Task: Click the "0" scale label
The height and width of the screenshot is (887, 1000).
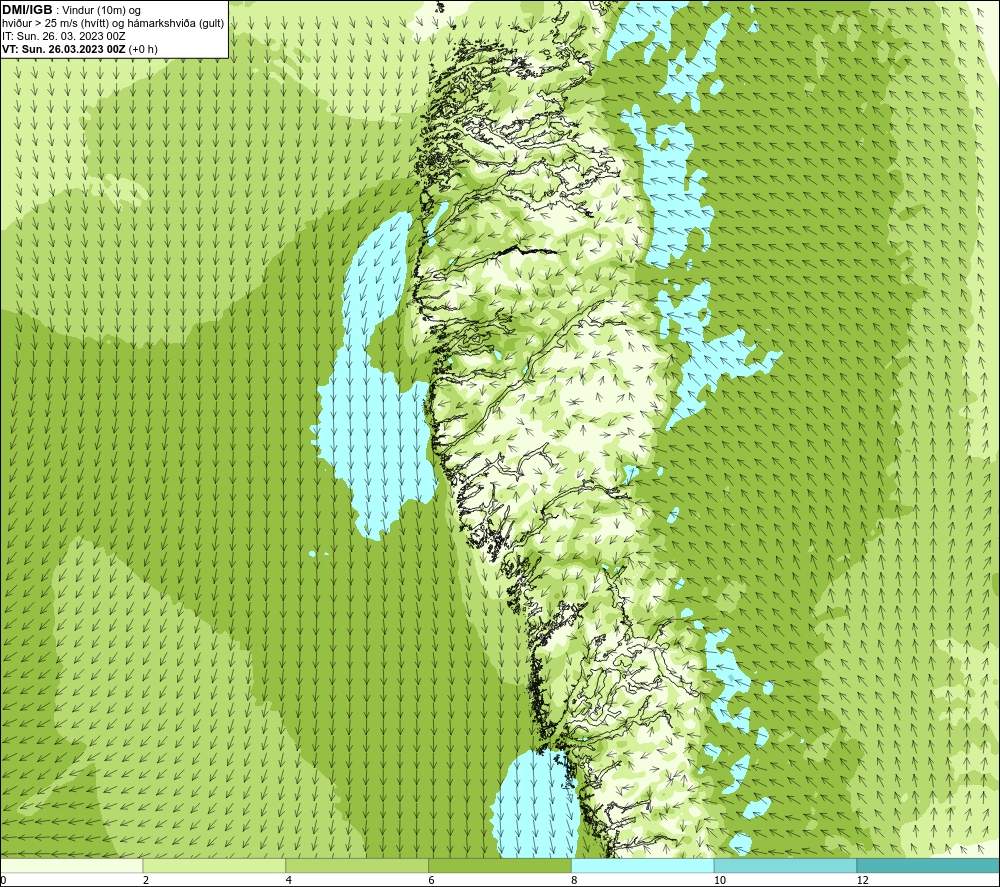Action: click(3, 880)
